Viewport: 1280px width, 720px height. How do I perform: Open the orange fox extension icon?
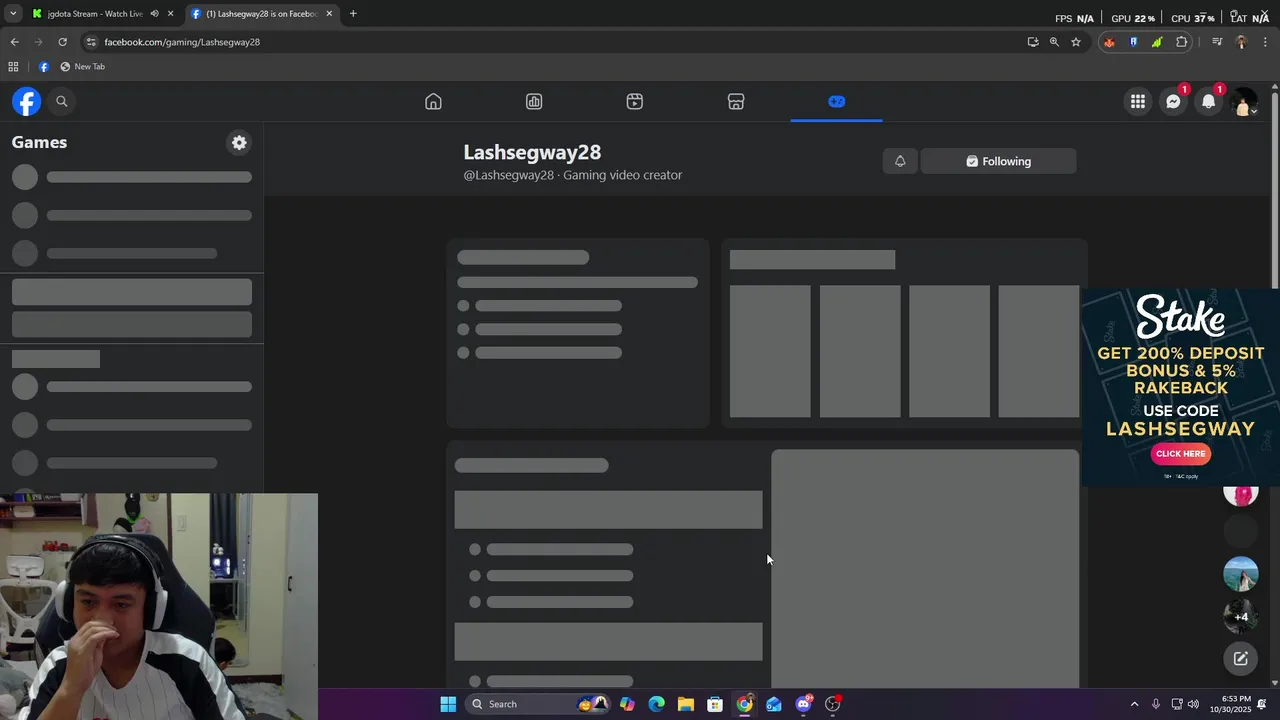(1109, 42)
